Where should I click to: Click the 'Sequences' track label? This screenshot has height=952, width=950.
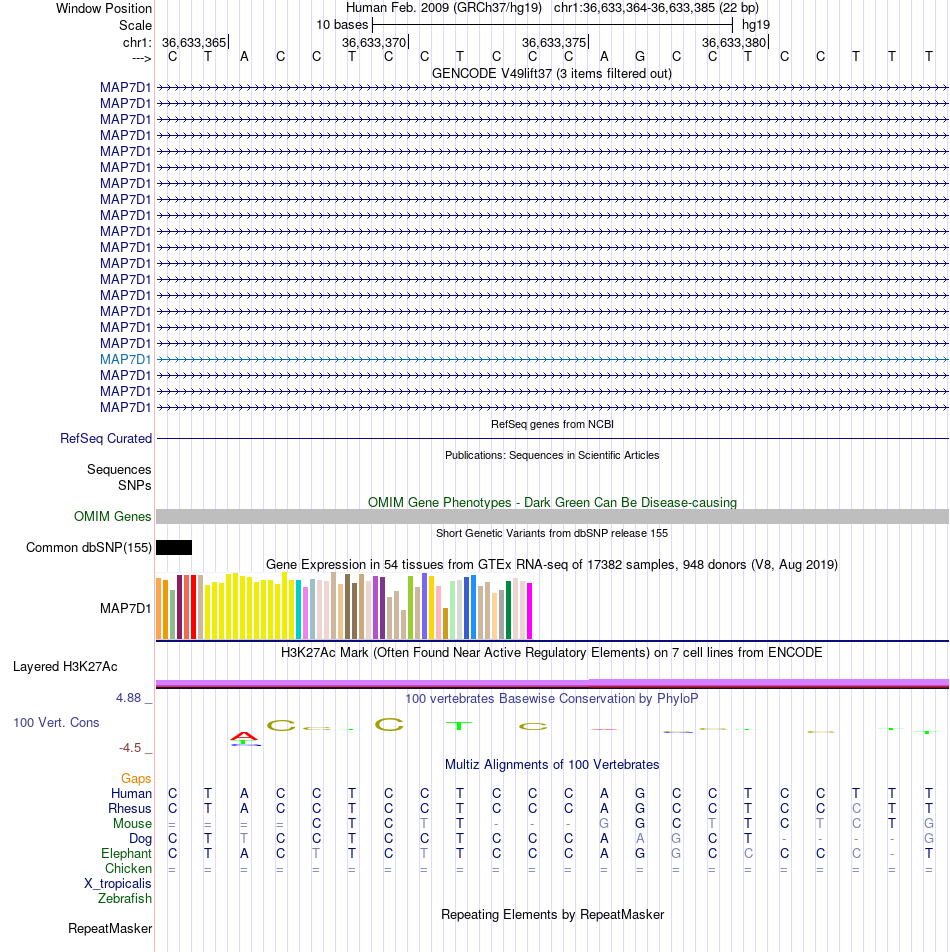click(119, 469)
